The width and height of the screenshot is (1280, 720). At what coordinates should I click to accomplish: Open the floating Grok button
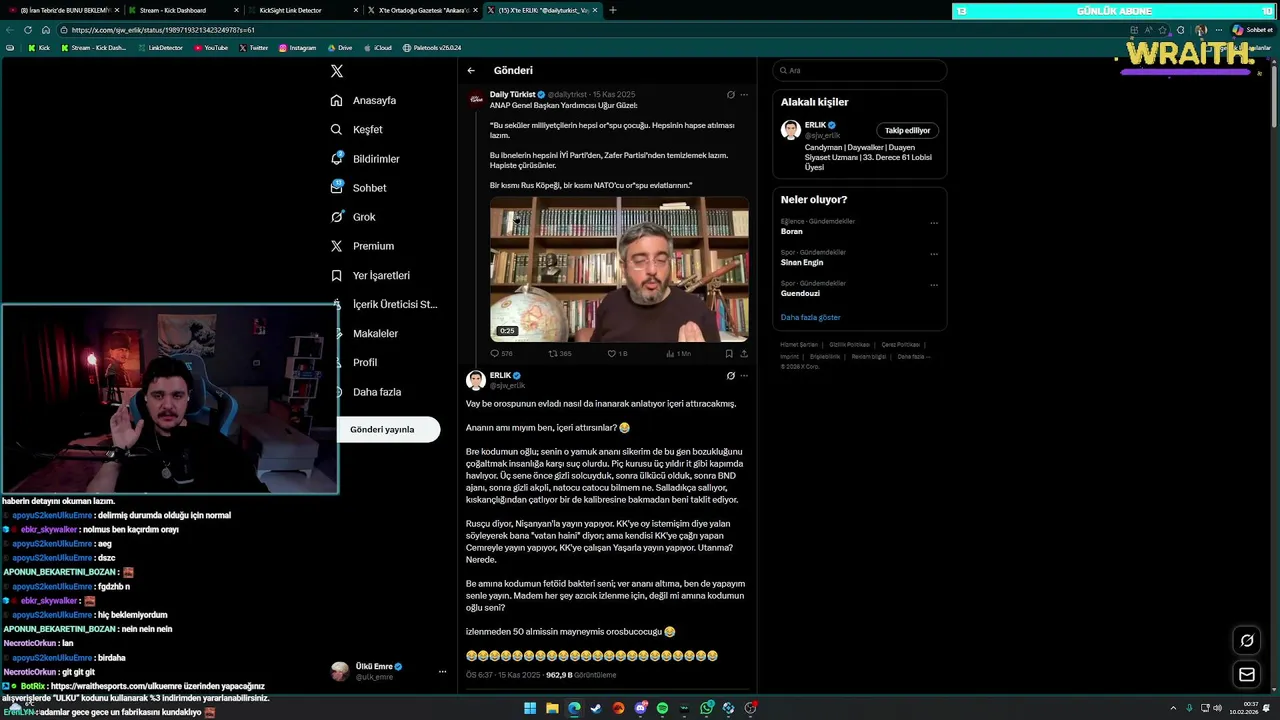[x=1247, y=640]
